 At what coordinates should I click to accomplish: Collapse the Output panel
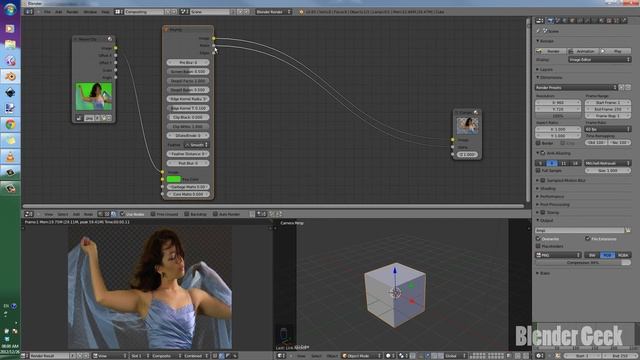point(538,220)
